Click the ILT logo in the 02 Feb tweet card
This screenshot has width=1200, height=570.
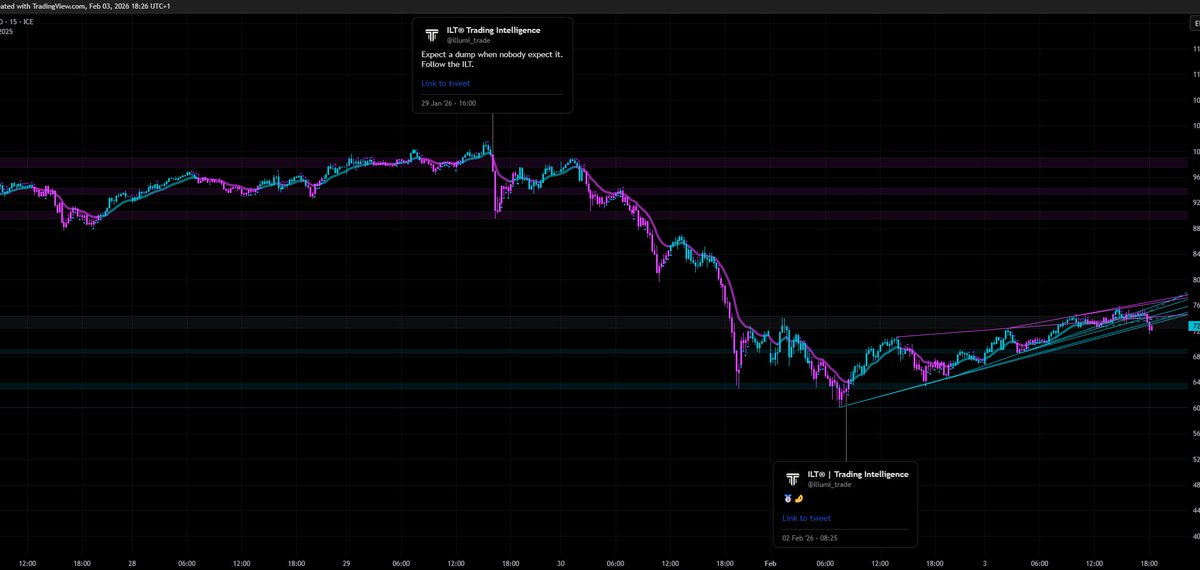(792, 478)
